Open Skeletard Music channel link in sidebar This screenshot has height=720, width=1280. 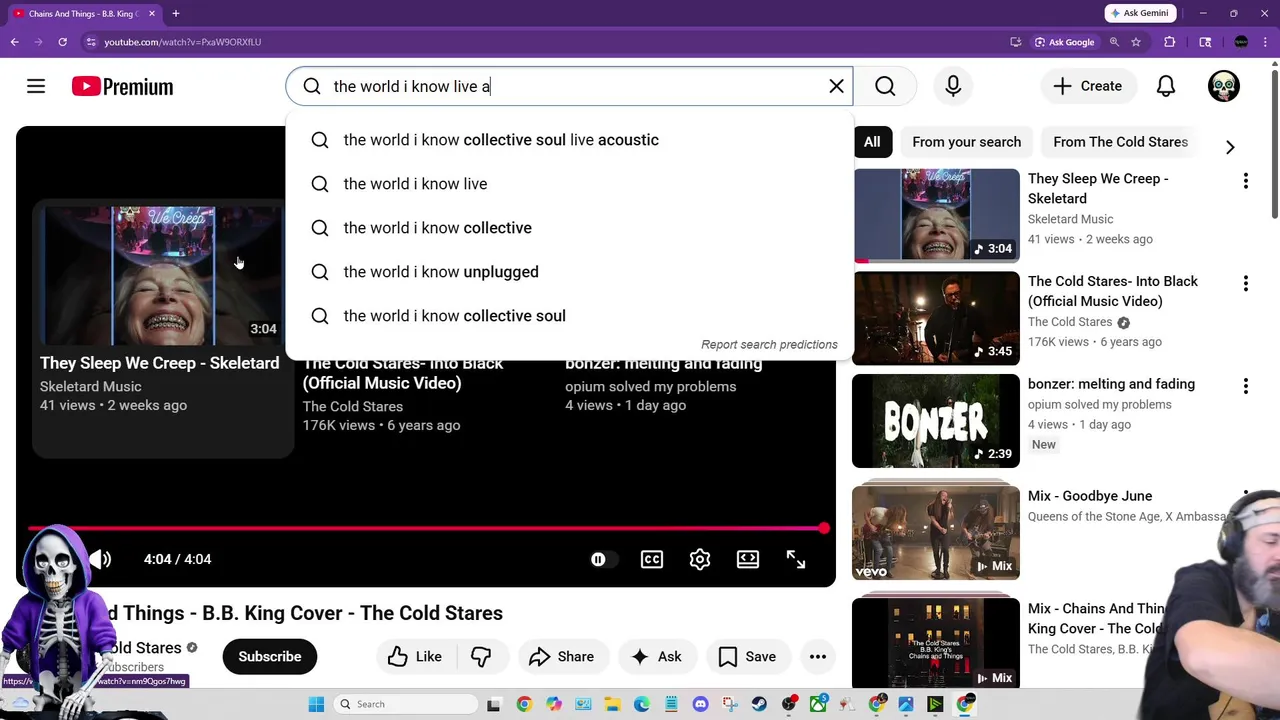point(1070,219)
